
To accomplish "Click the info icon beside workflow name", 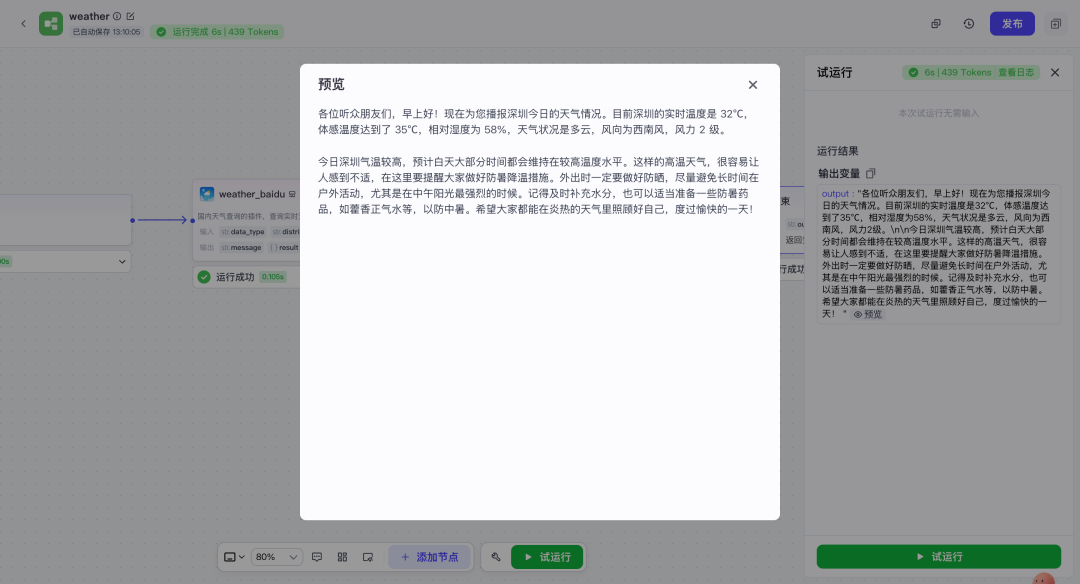I will [x=117, y=16].
